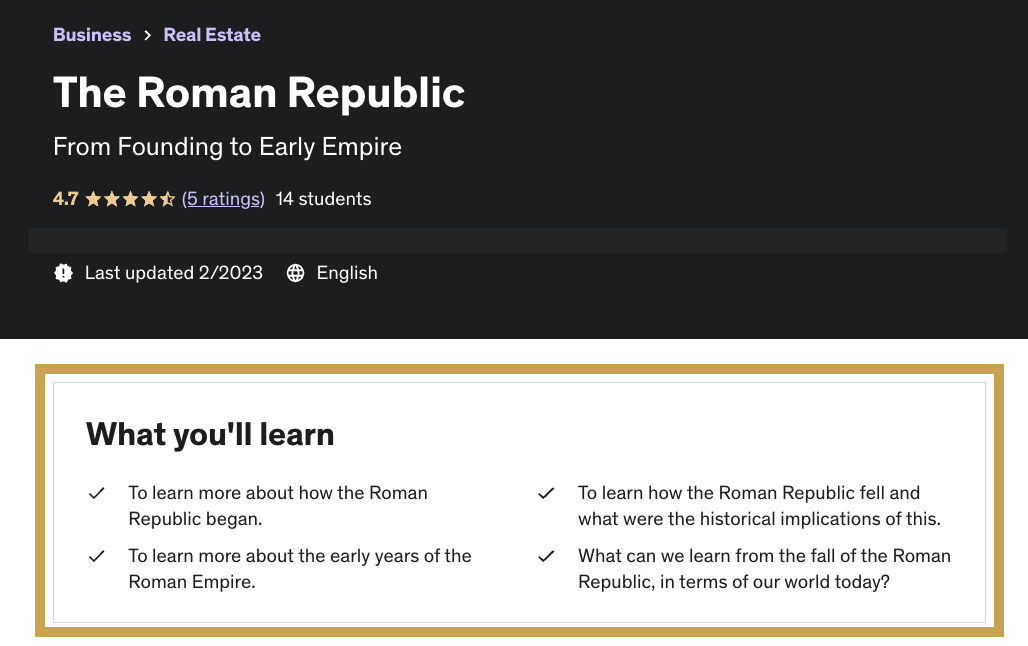The width and height of the screenshot is (1028, 646).
Task: Click the 'Last updated 2/2023' text
Action: pos(174,273)
